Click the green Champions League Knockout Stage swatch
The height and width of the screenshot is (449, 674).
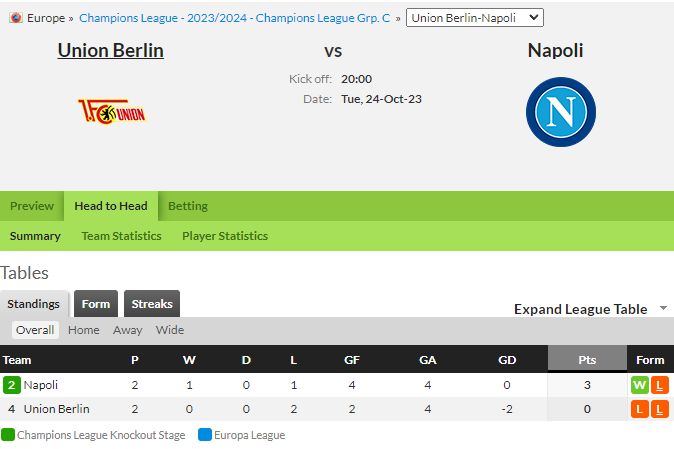(8, 434)
